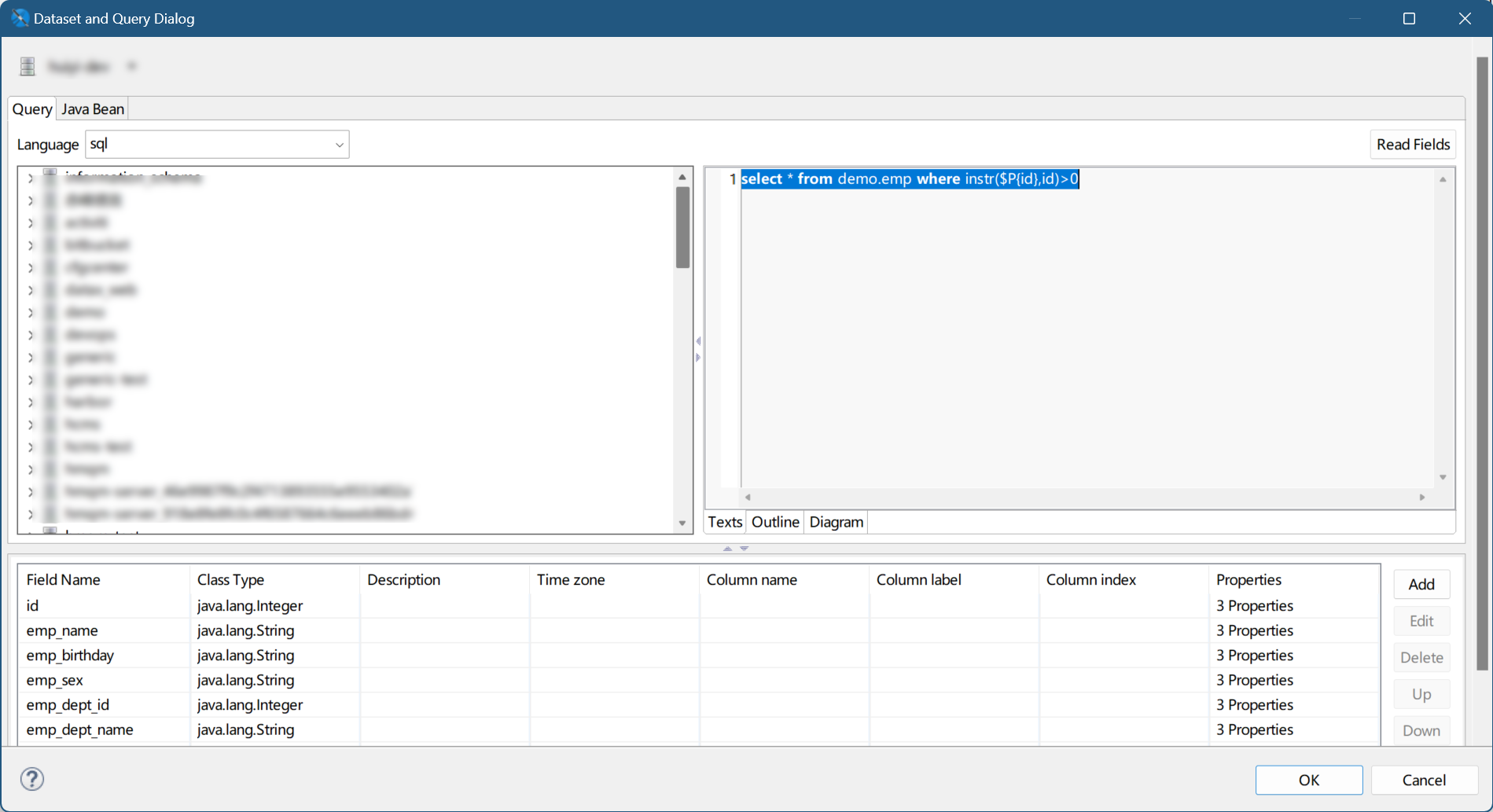The width and height of the screenshot is (1493, 812).
Task: Click the schema tree vertical scrollbar thumb
Action: click(682, 228)
